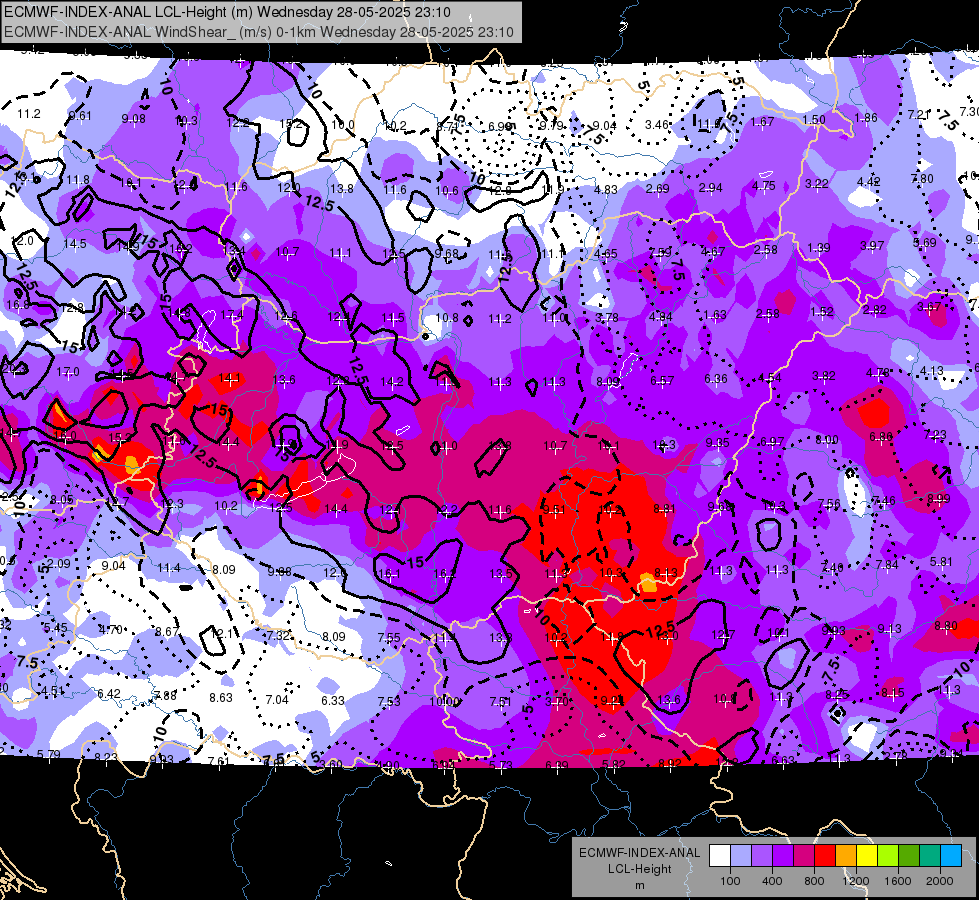This screenshot has height=900, width=979.
Task: Click the wind shear value 1.86
Action: pyautogui.click(x=865, y=117)
